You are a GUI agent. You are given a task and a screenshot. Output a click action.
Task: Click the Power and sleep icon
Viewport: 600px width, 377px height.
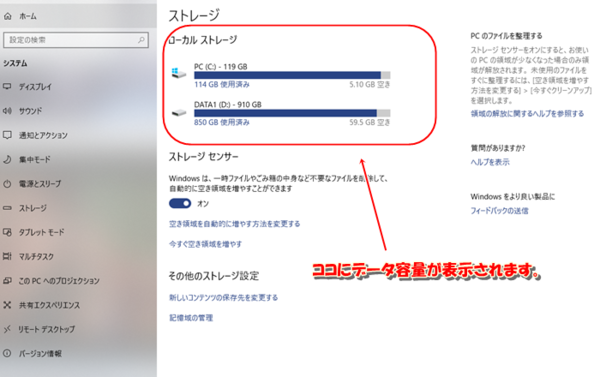click(x=7, y=184)
